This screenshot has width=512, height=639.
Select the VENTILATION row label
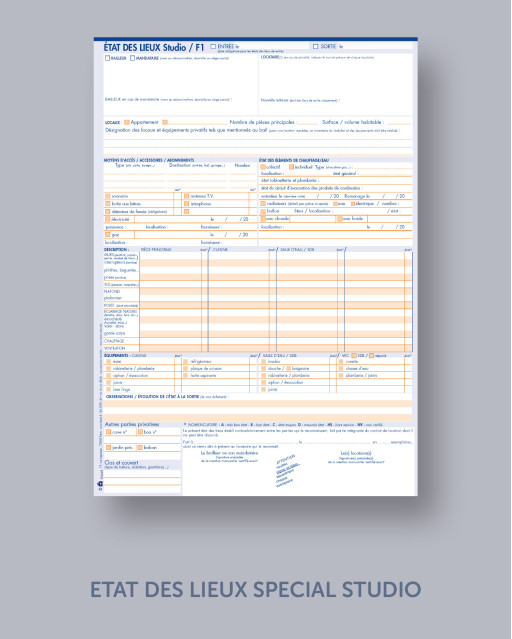coord(115,348)
